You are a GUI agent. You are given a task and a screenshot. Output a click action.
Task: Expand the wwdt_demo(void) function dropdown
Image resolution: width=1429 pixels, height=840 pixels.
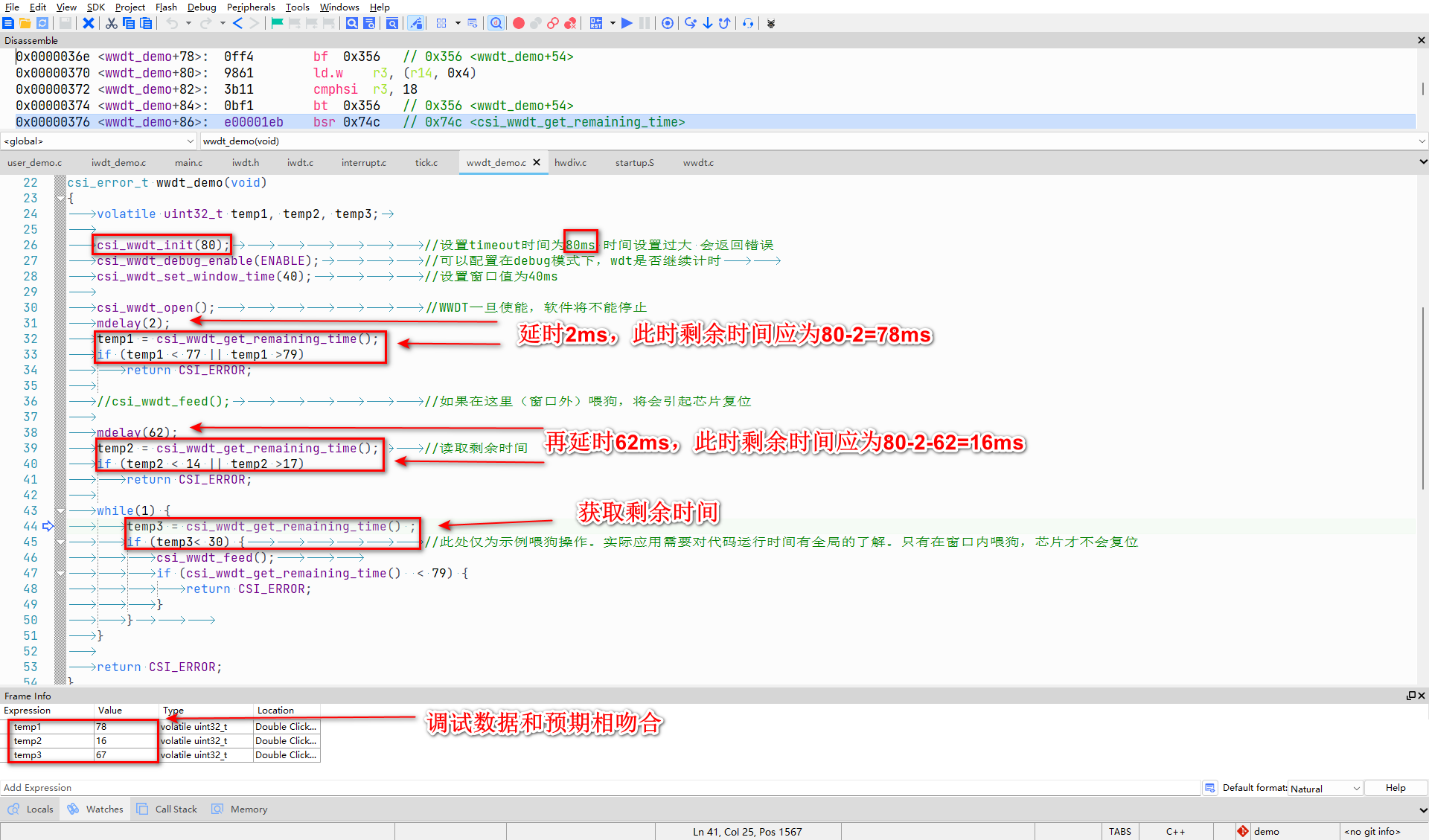[1422, 141]
